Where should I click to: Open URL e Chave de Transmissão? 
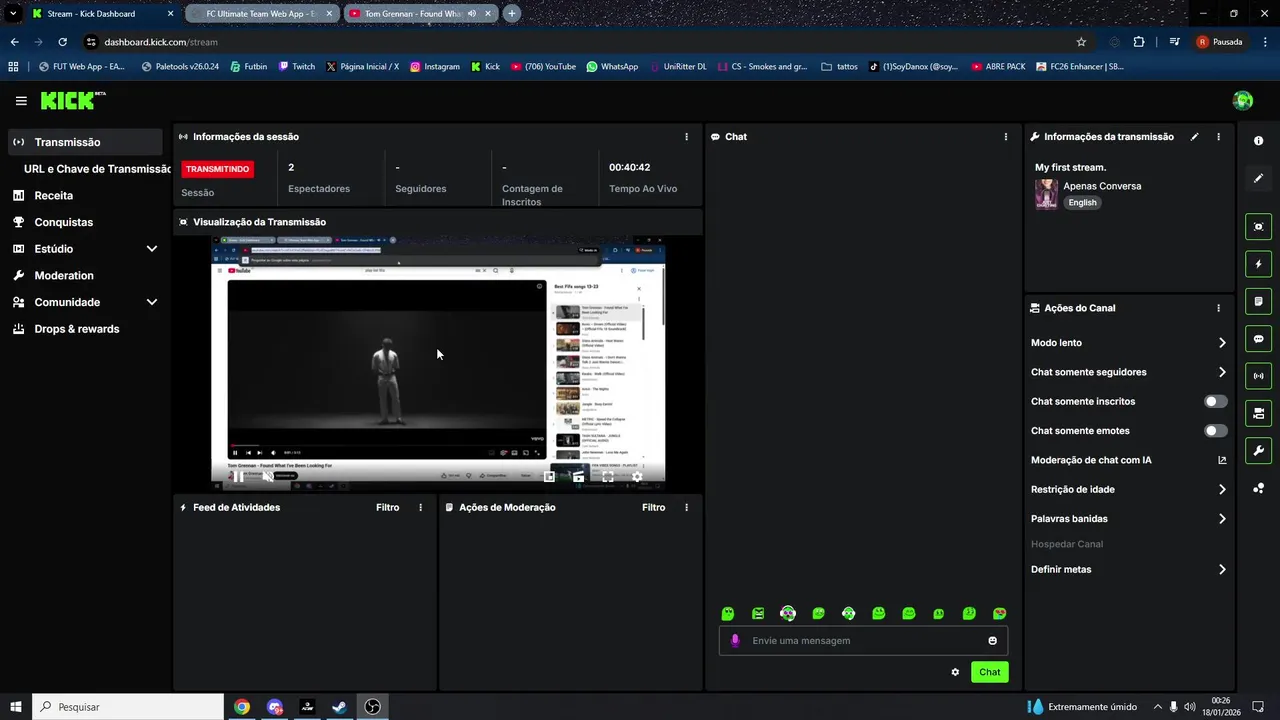pyautogui.click(x=97, y=169)
